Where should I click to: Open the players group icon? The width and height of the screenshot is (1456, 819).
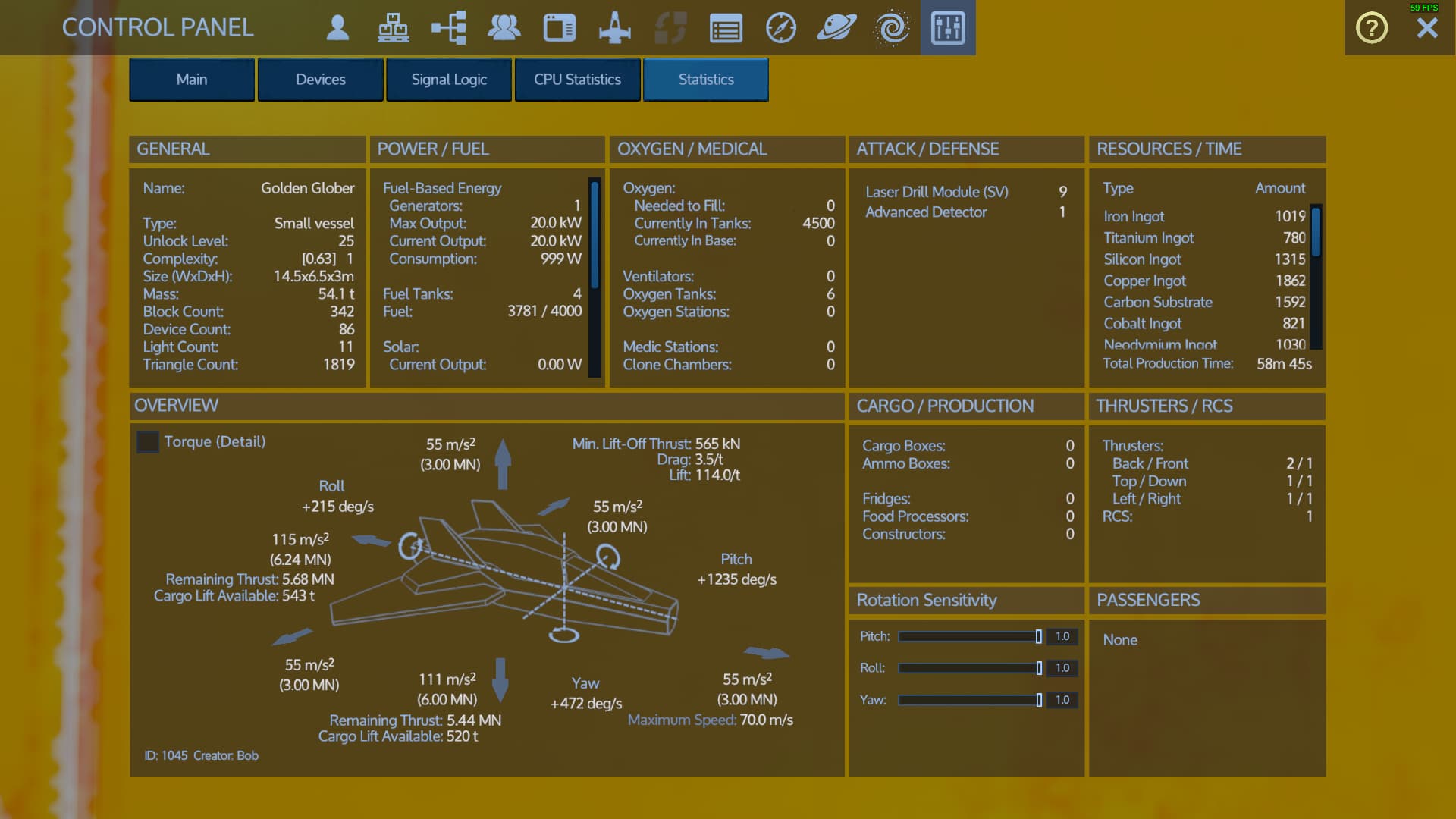pos(504,28)
